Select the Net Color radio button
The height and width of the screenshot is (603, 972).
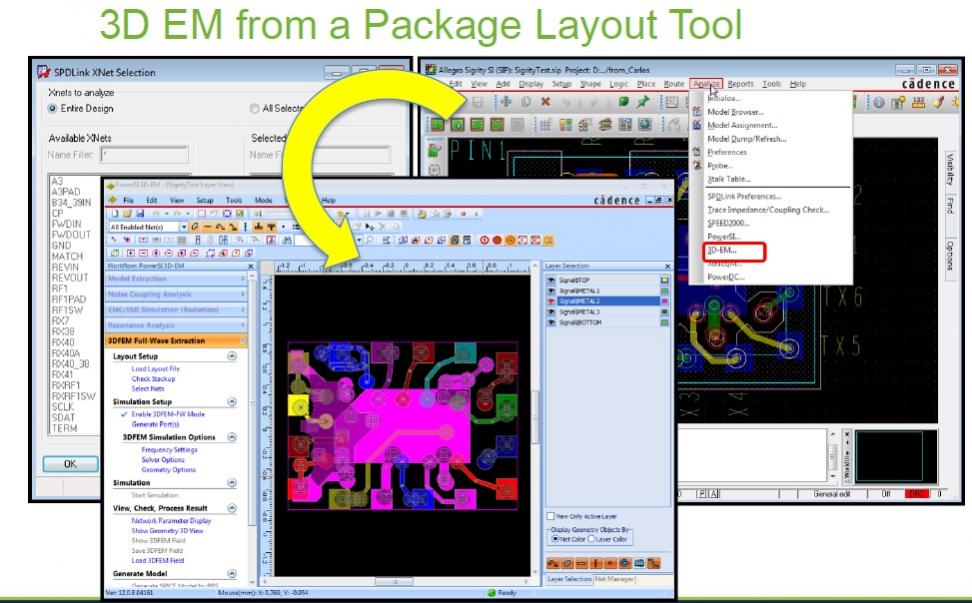click(555, 539)
